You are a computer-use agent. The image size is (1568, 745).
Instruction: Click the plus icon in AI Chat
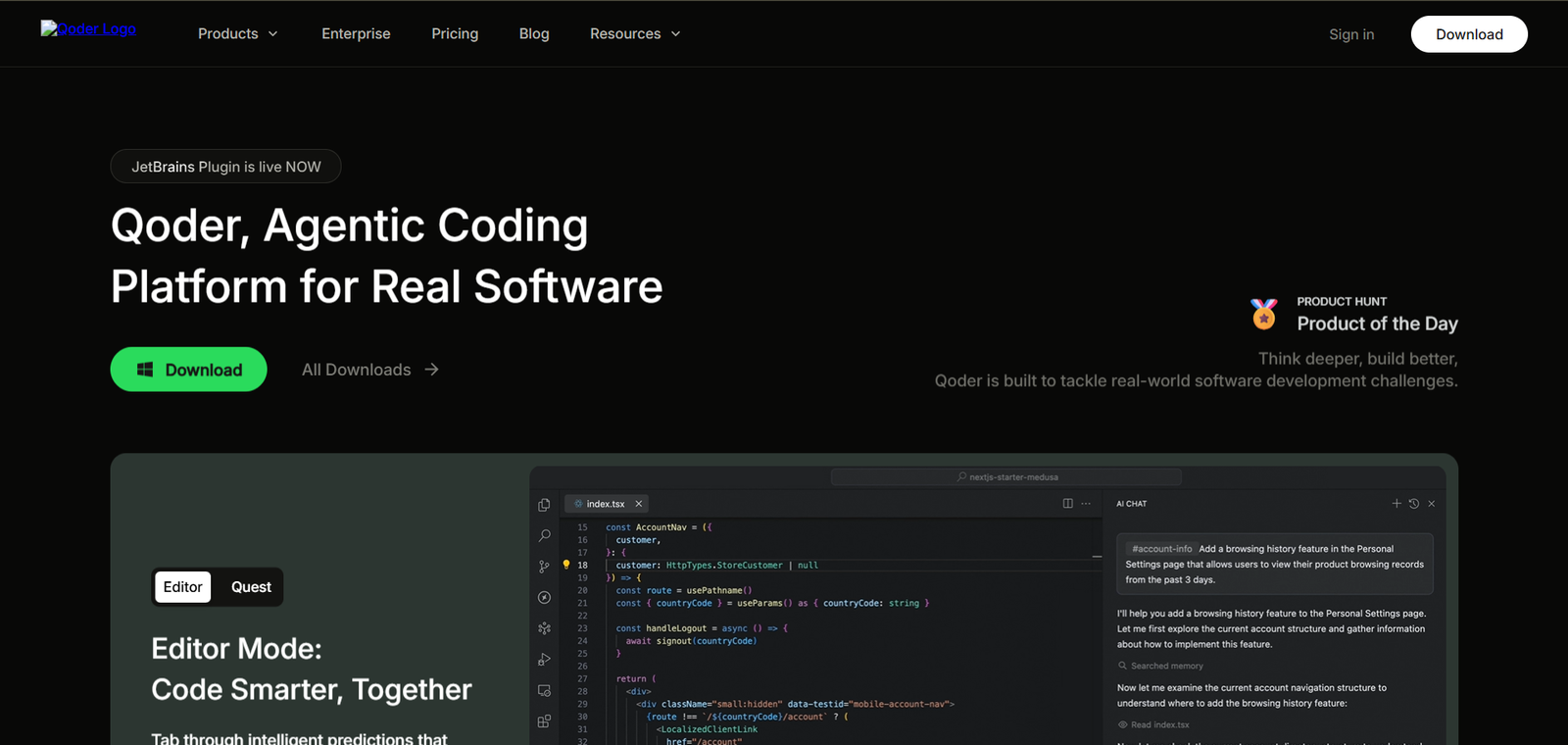1396,504
